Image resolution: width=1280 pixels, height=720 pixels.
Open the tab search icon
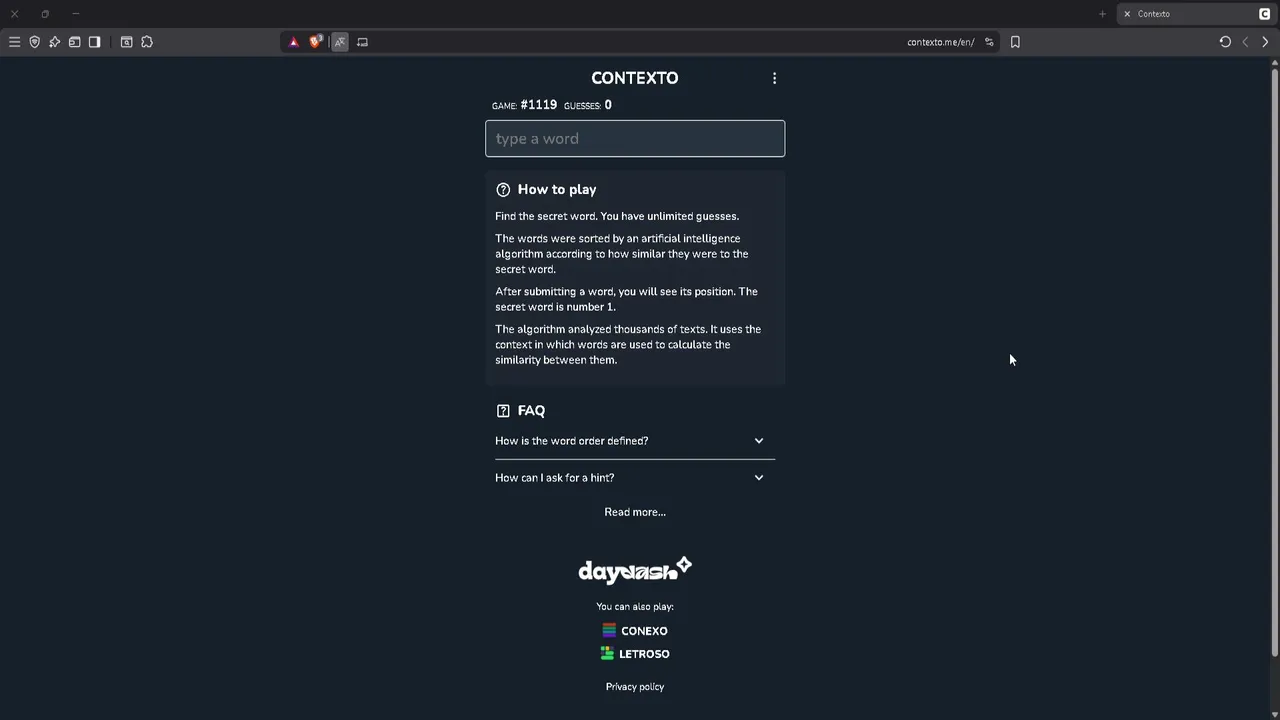[126, 42]
